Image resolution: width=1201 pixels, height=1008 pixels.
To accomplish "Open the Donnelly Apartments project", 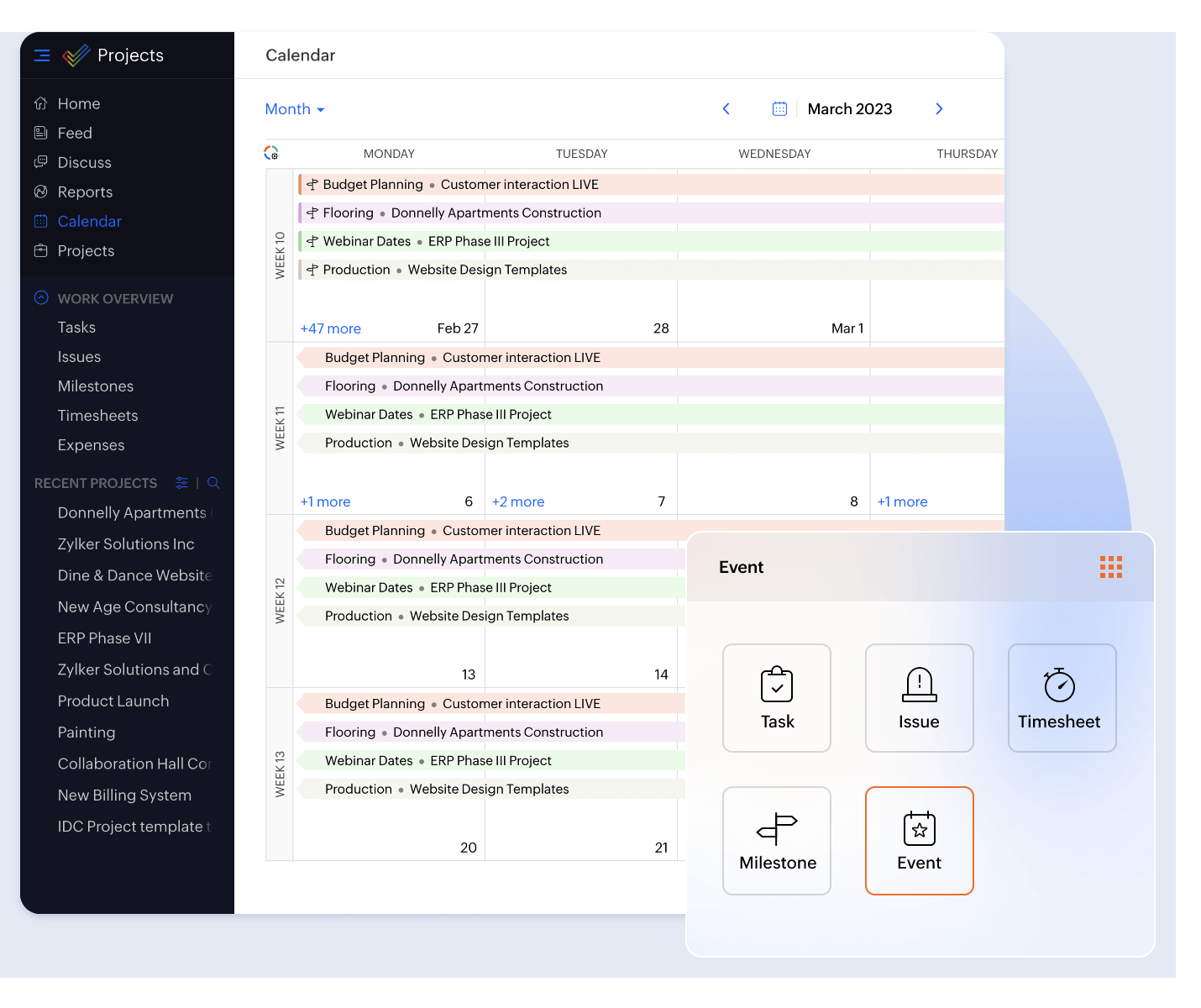I will pos(132,512).
